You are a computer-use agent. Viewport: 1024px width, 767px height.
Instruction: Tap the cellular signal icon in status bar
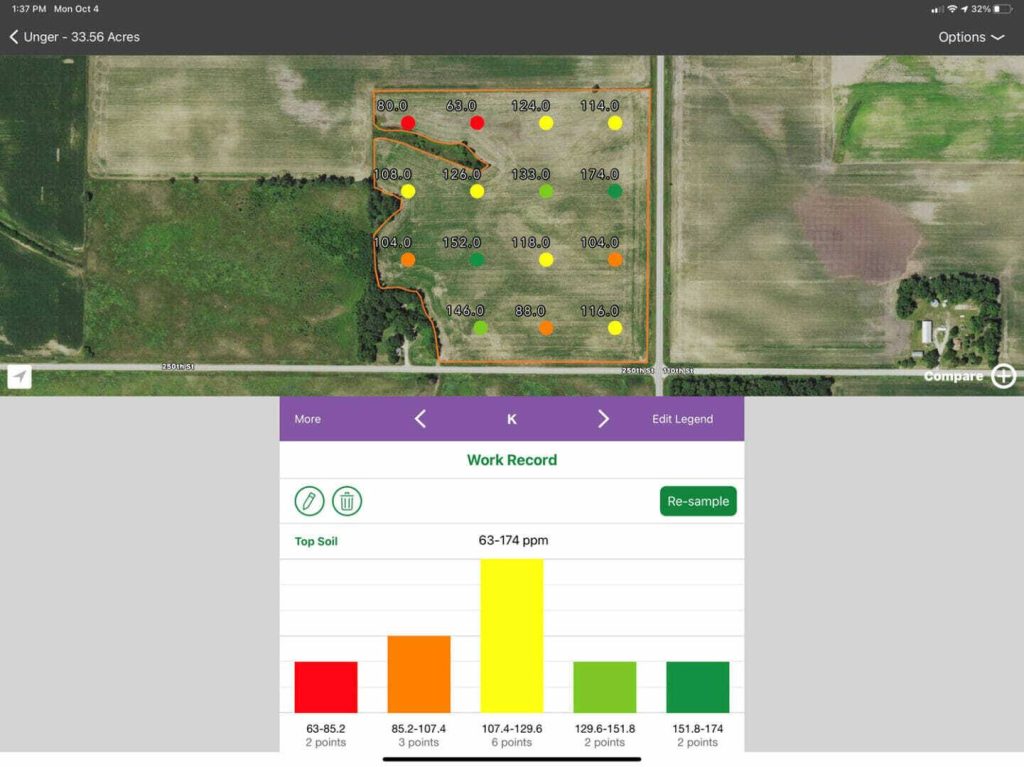[x=938, y=8]
